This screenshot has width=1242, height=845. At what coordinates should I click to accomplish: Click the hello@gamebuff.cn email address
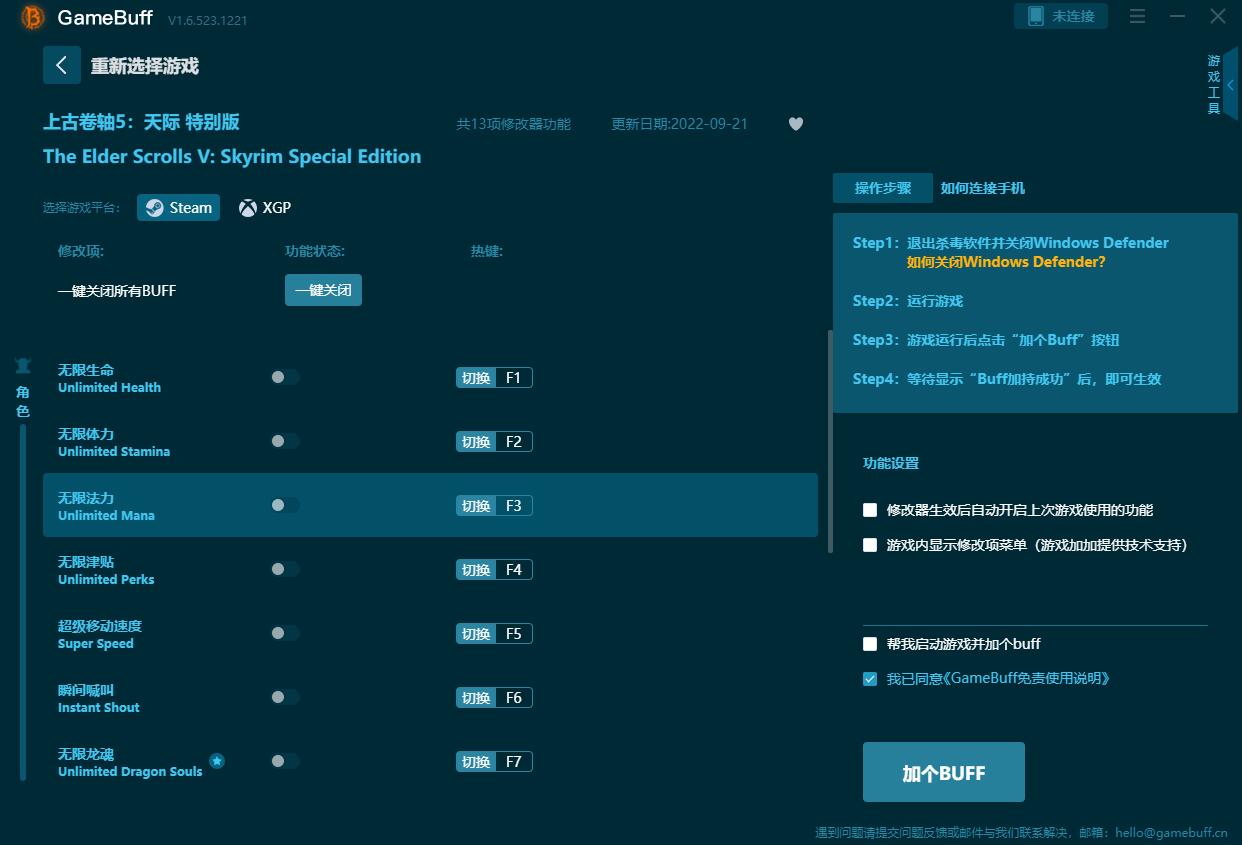coord(1171,832)
